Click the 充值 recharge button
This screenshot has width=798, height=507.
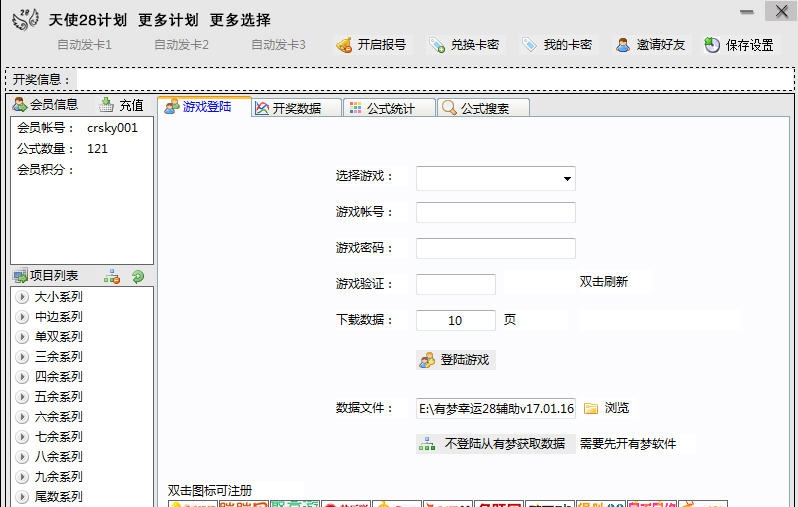(121, 105)
